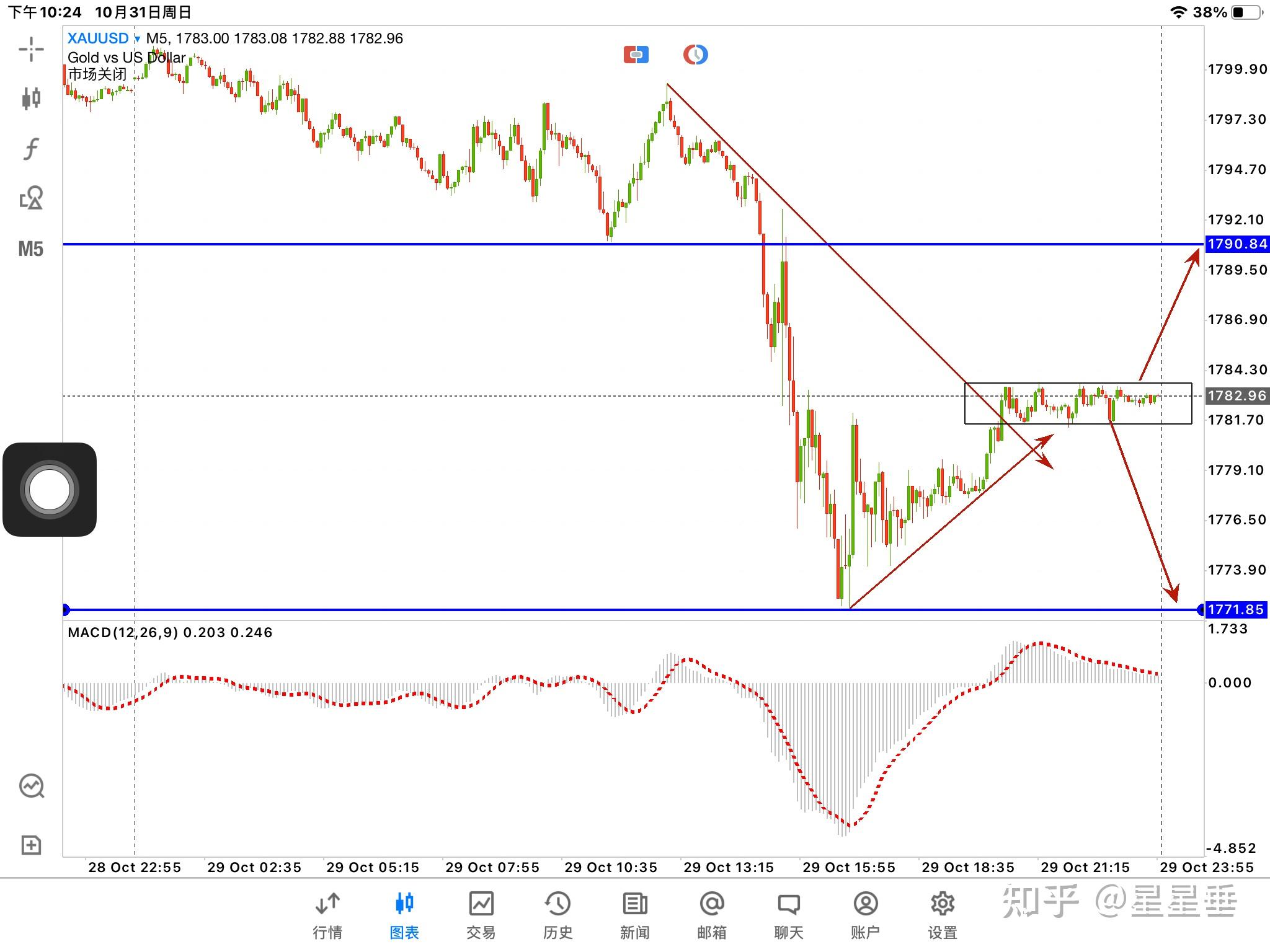Viewport: 1270px width, 952px height.
Task: Tap the Wi-Fi status icon
Action: [1178, 12]
